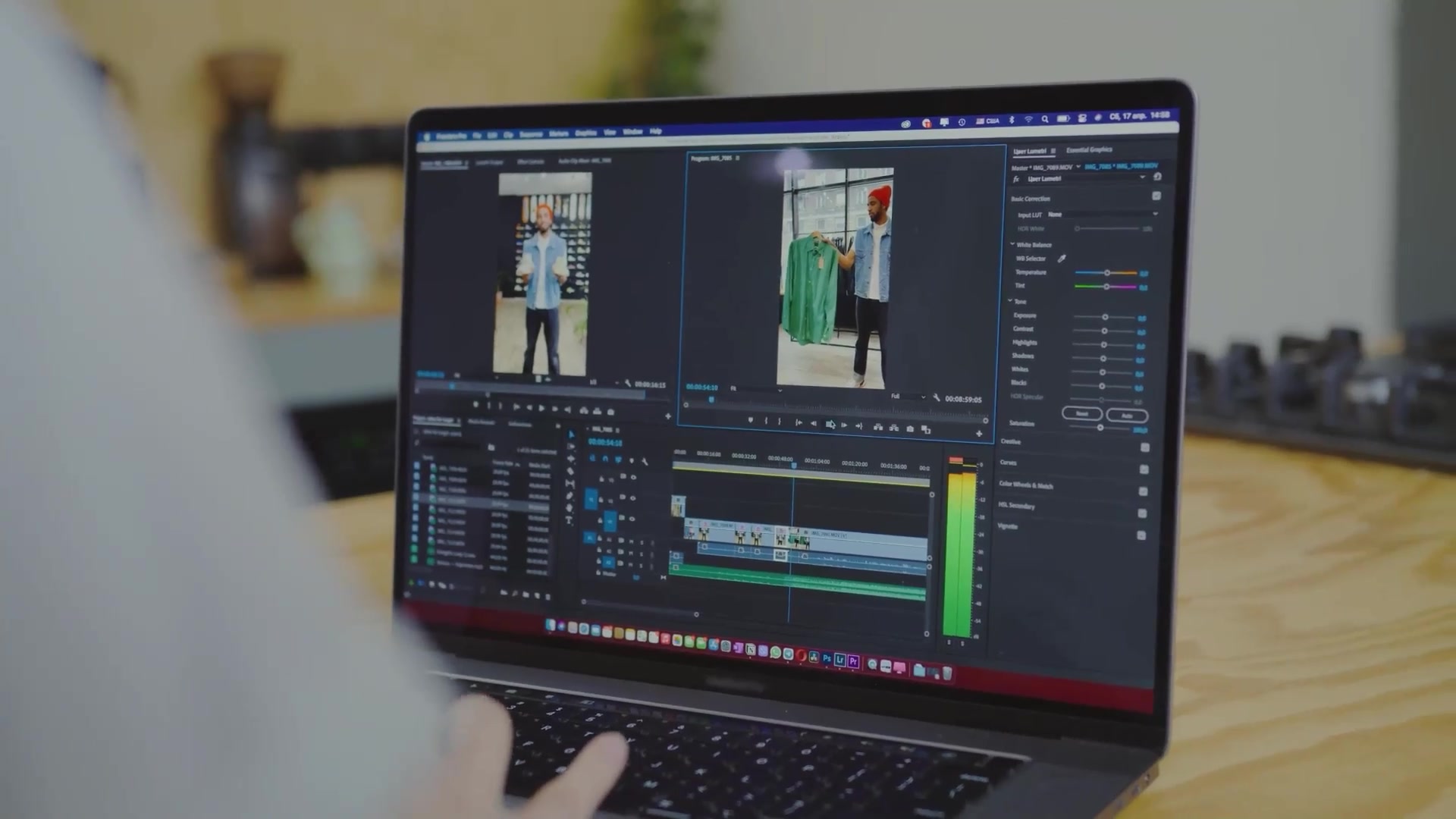Play the sequence in the Program monitor
Image resolution: width=1456 pixels, height=819 pixels.
[x=830, y=425]
